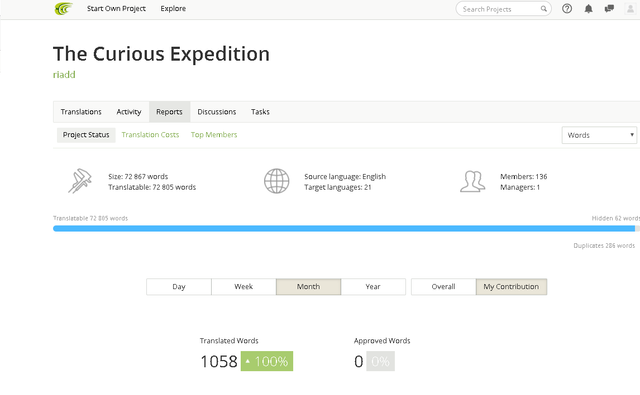Click the search magnifier icon
Screen dimensions: 640x395
click(544, 9)
